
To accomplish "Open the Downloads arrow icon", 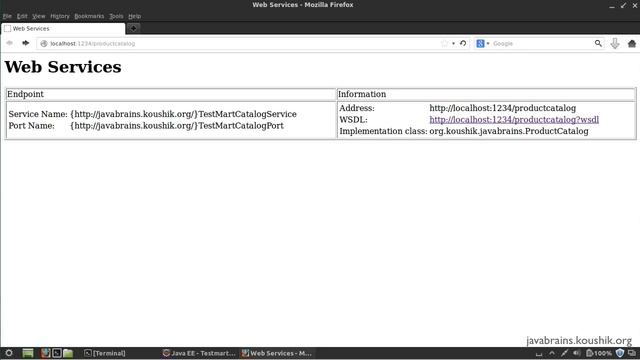I will point(615,43).
